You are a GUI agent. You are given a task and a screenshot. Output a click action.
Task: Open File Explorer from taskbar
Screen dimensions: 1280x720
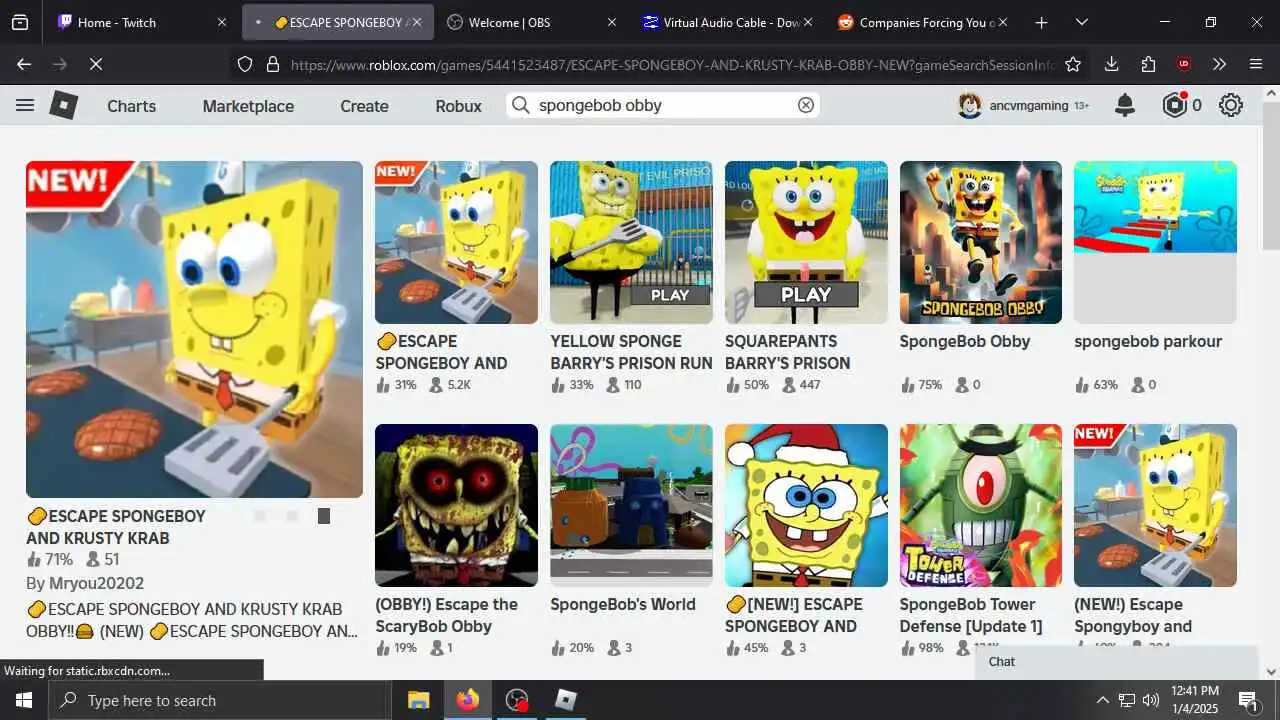(418, 700)
